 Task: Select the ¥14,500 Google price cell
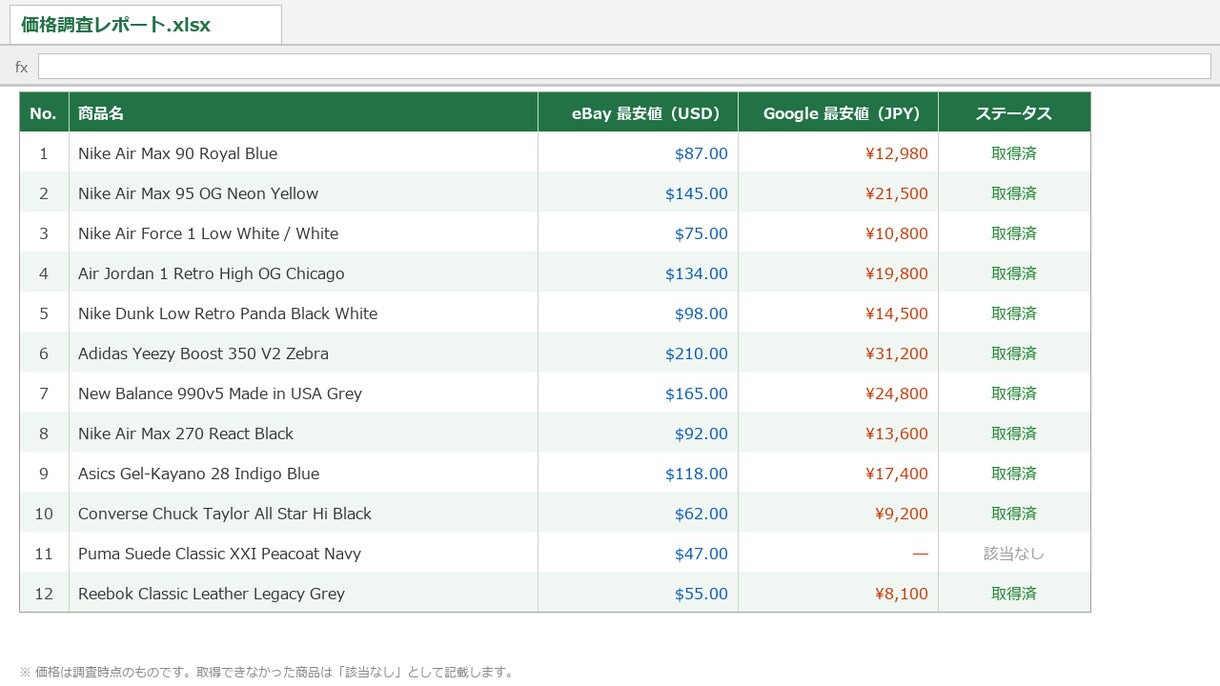[838, 313]
